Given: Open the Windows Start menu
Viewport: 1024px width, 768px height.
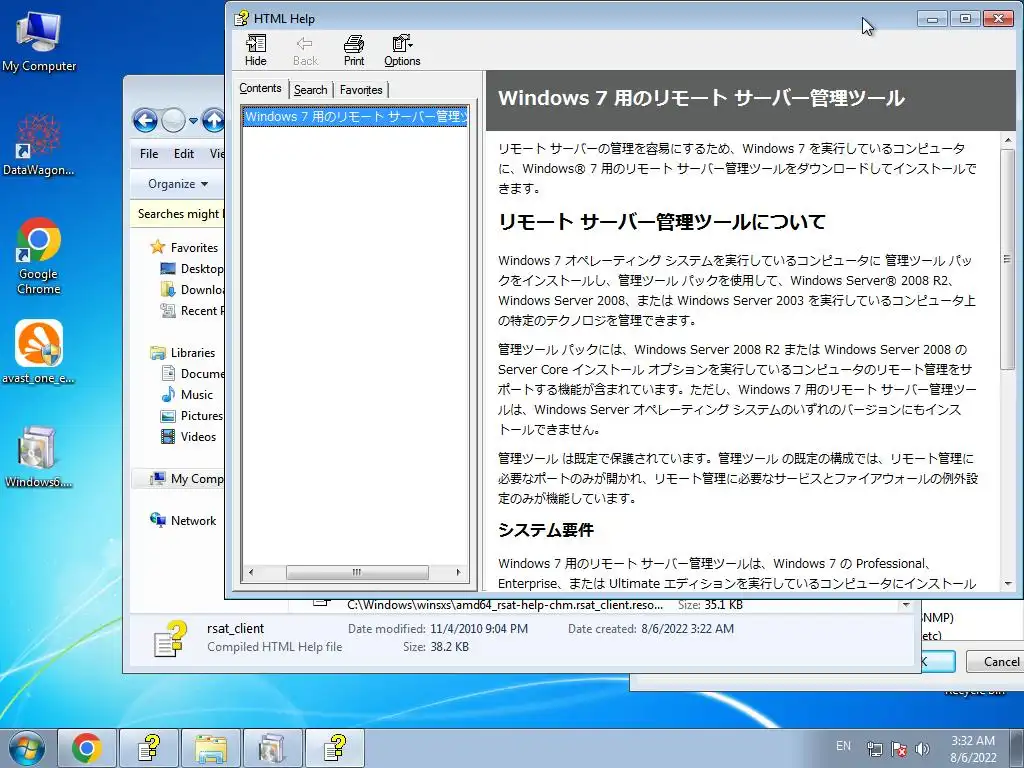Looking at the screenshot, I should (x=26, y=748).
